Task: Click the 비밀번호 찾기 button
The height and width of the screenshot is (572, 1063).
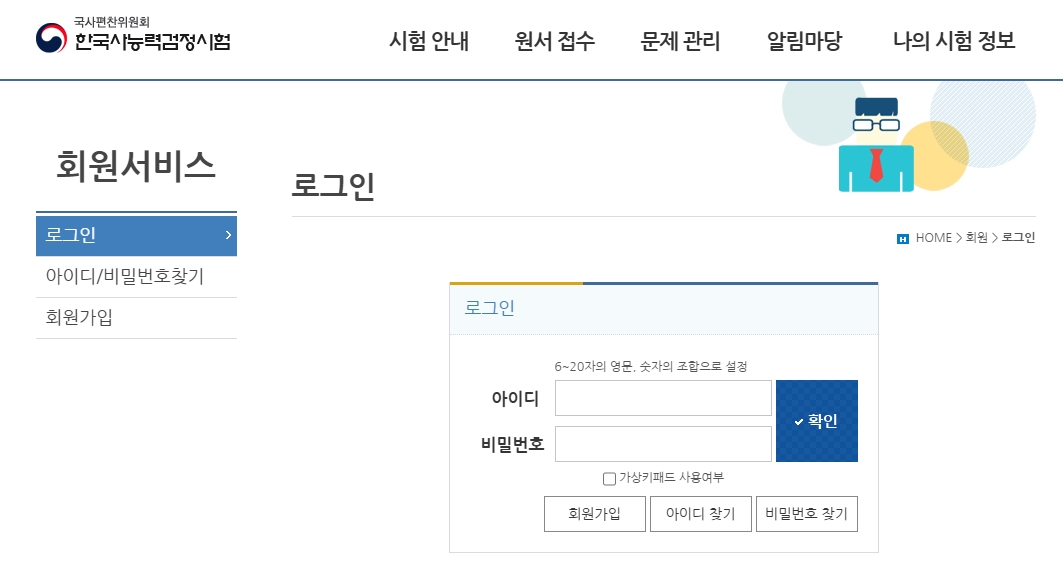Action: [807, 514]
